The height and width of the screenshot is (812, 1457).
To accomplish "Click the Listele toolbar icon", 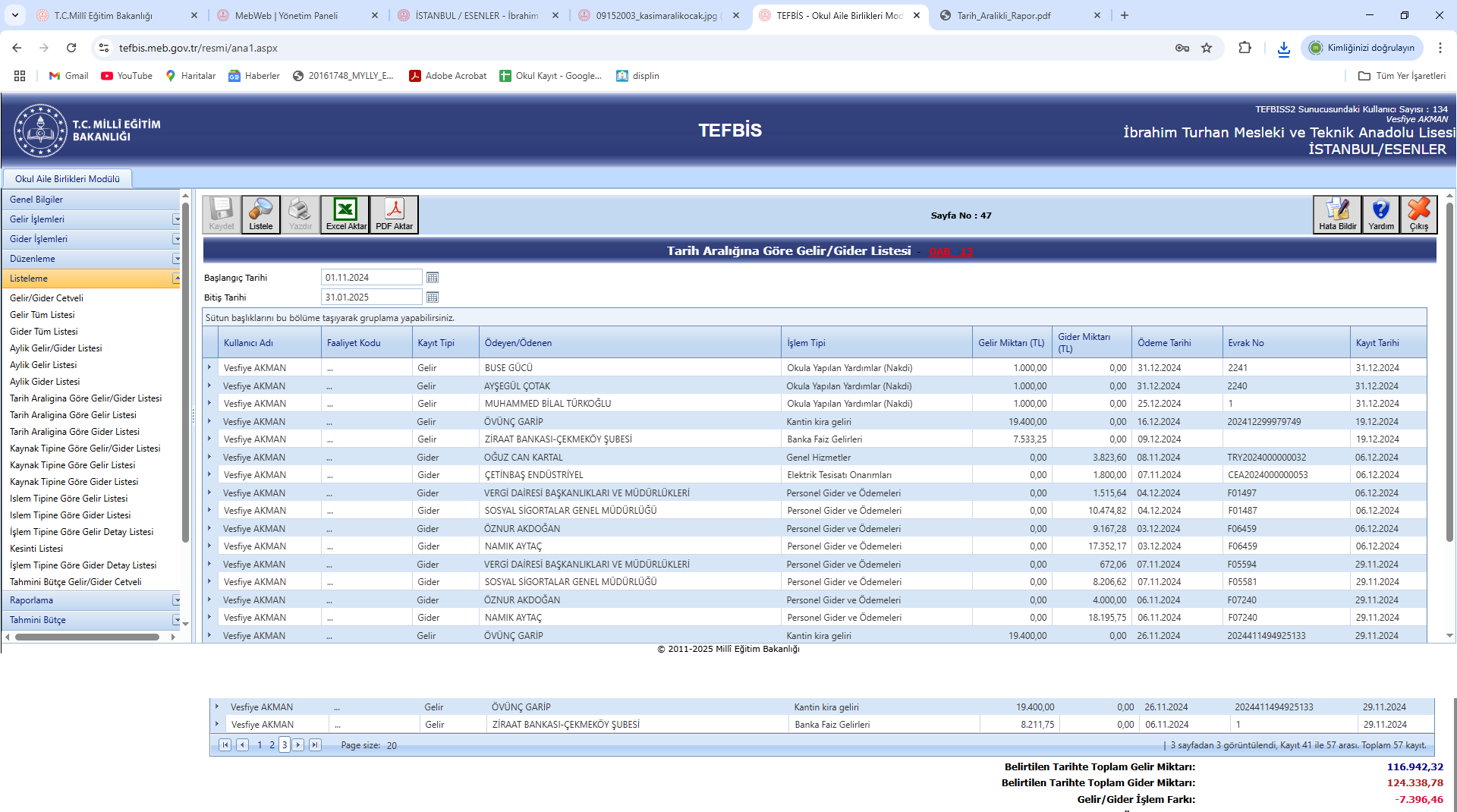I will point(260,215).
